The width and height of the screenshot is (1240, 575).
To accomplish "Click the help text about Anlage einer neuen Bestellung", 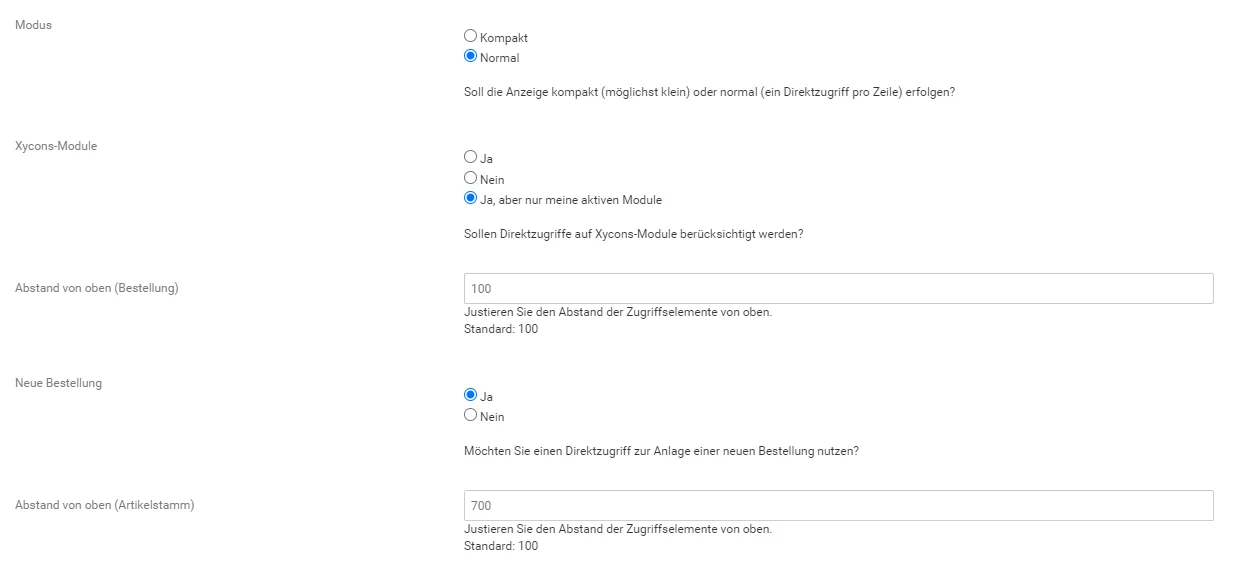I will coord(662,451).
